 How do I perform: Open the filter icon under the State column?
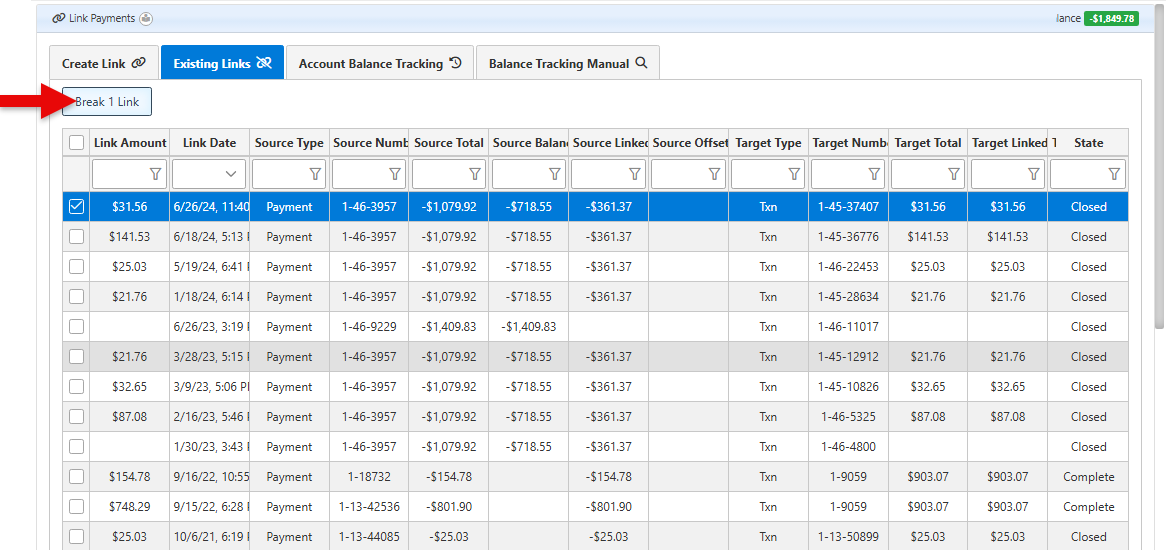click(x=1114, y=174)
